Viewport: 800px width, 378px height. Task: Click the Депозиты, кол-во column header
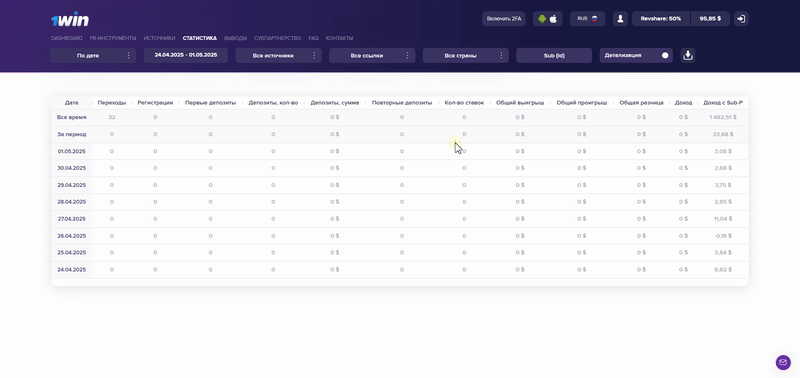(x=273, y=103)
